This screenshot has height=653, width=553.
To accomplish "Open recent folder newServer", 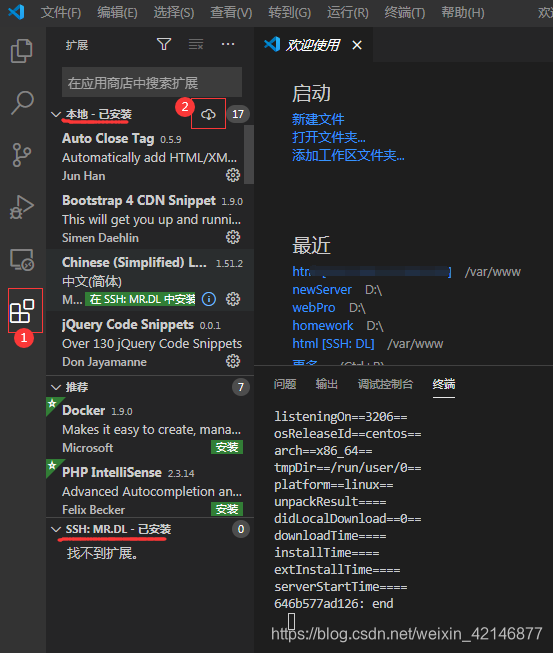I will pyautogui.click(x=322, y=289).
